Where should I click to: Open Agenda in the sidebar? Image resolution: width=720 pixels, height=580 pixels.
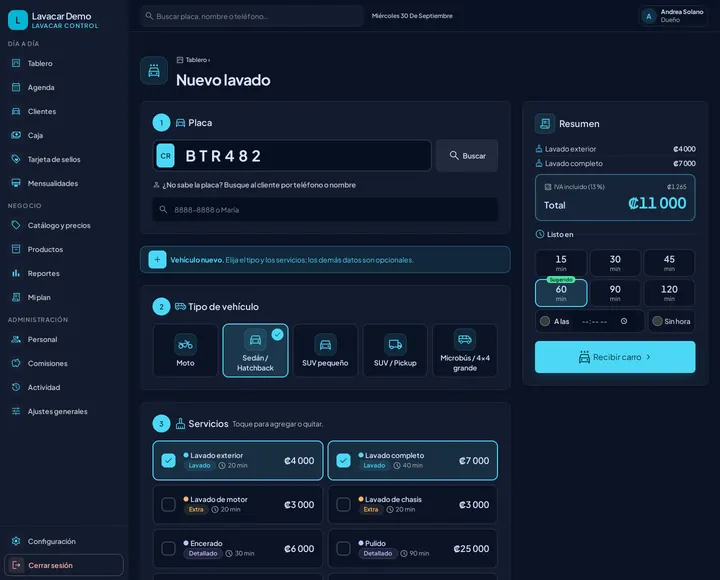pos(64,87)
